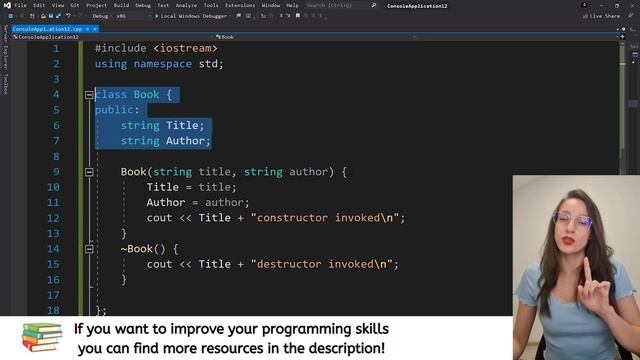
Task: Click the 'Author = author;' statement
Action: [x=198, y=202]
